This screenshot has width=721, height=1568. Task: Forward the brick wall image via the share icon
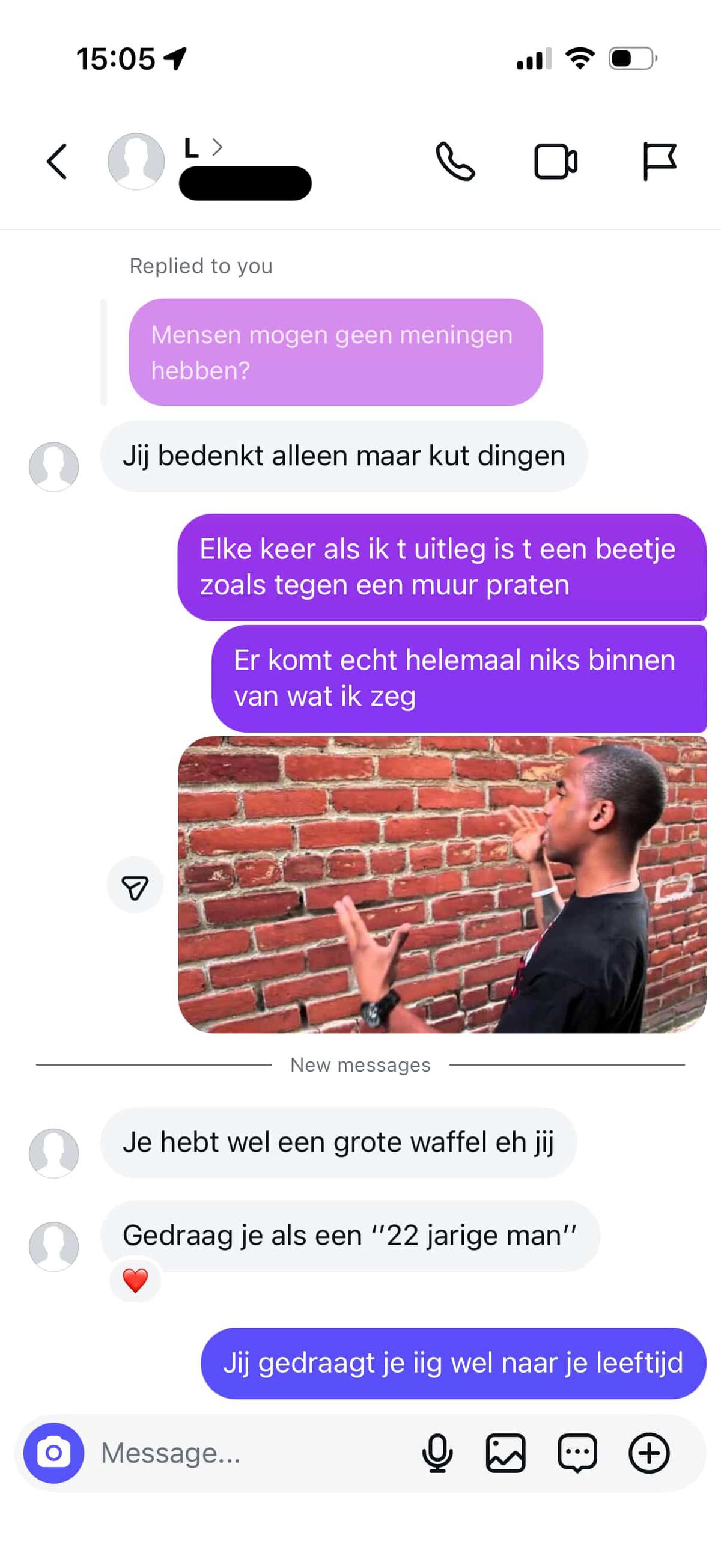(x=135, y=885)
